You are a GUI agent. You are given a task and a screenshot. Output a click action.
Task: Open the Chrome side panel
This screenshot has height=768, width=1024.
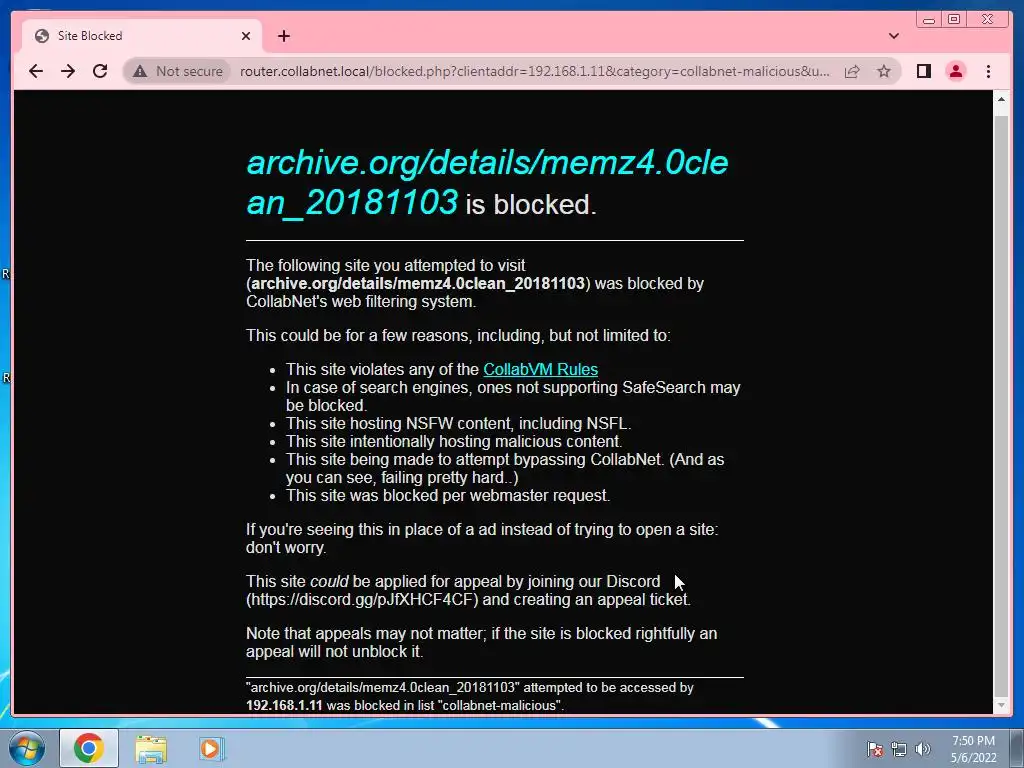923,71
